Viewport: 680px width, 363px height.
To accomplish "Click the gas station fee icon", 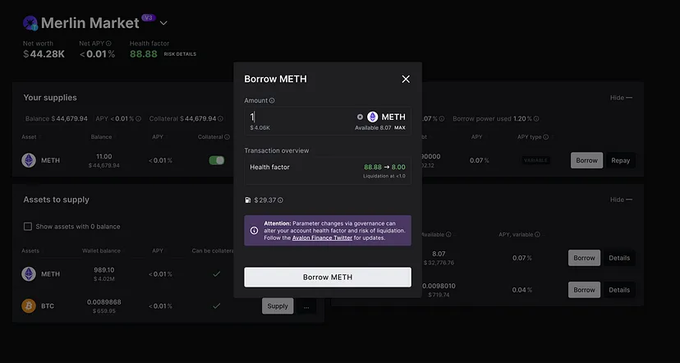I will (x=248, y=200).
